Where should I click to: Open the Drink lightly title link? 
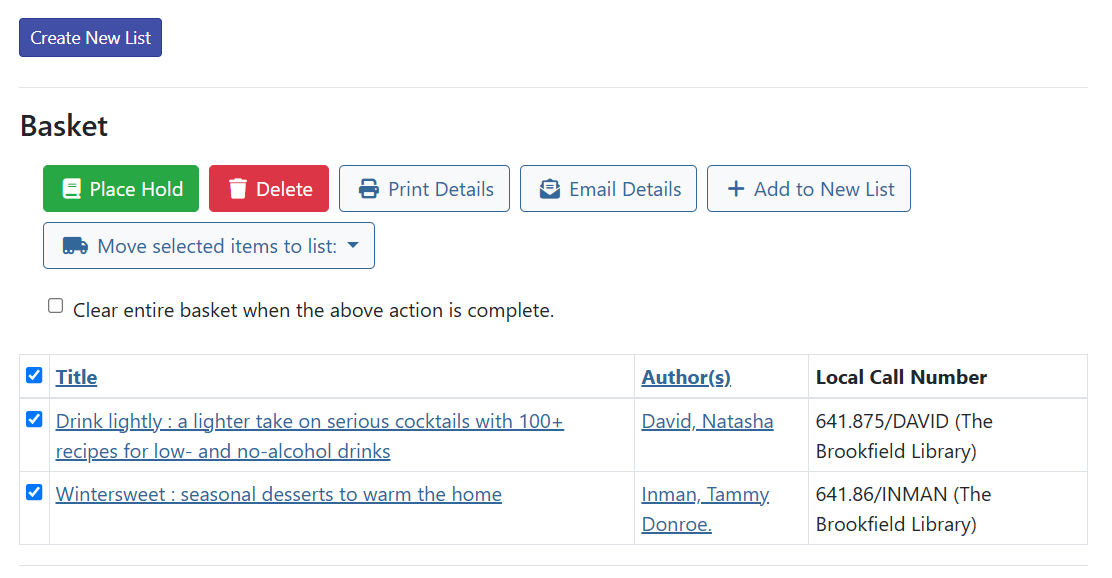pos(309,422)
